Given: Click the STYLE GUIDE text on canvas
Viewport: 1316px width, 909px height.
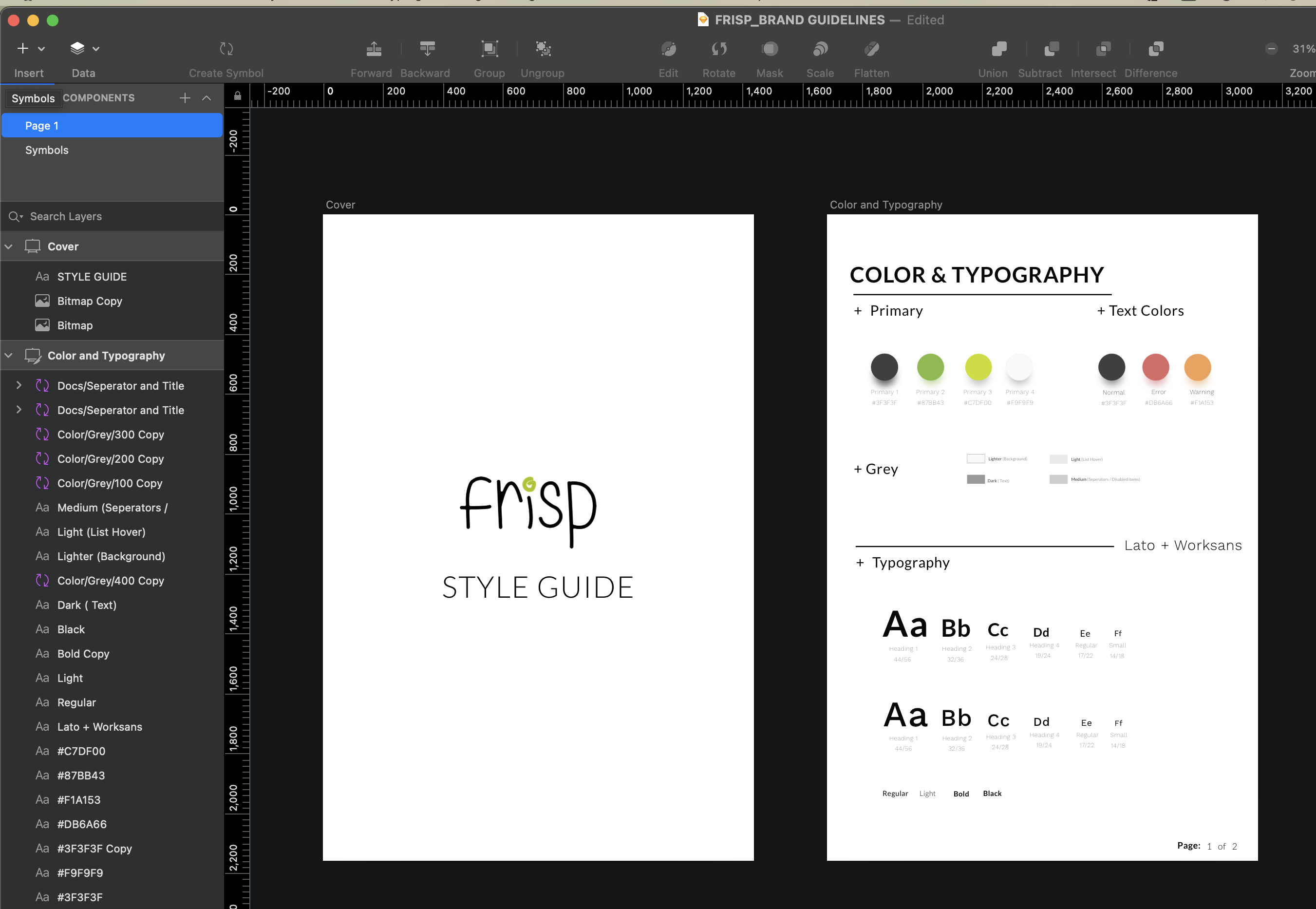Looking at the screenshot, I should coord(538,587).
